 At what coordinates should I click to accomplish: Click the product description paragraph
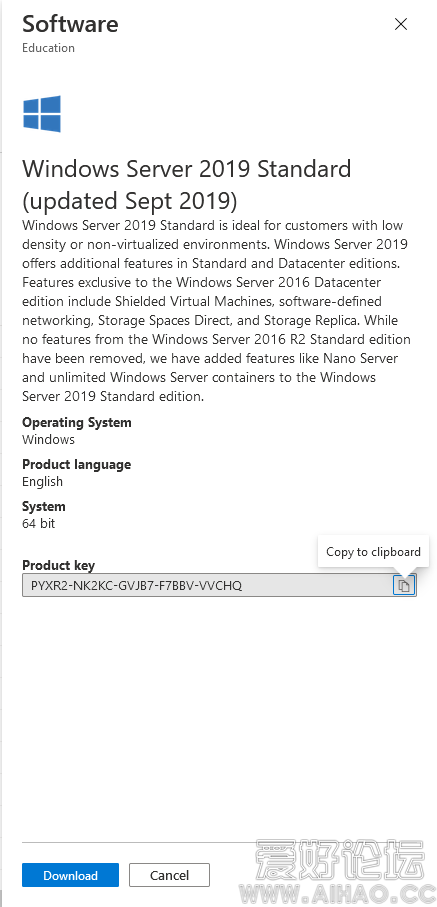[x=216, y=311]
